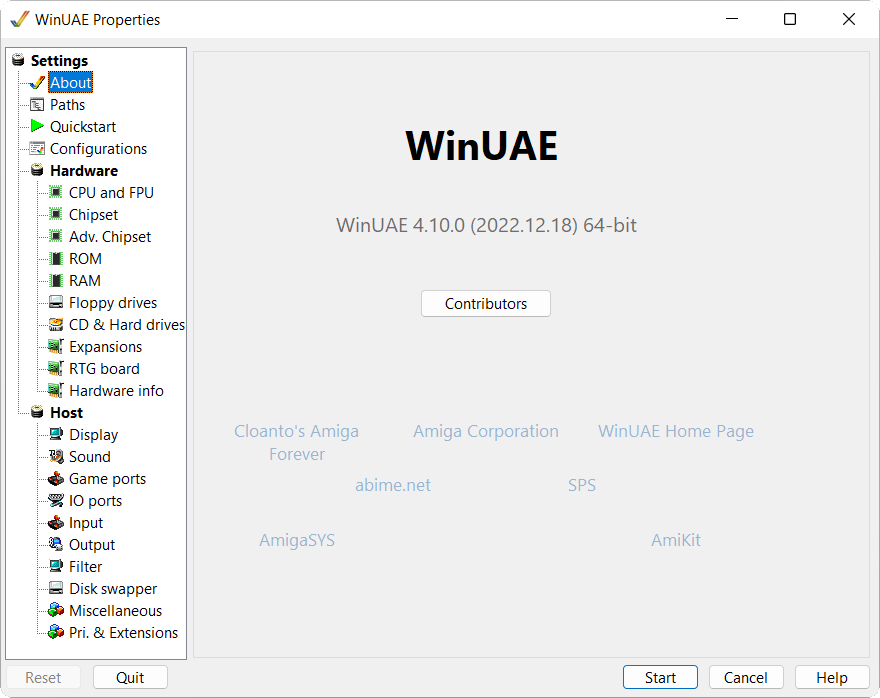Viewport: 880px width, 698px height.
Task: Click the Display monitor icon
Action: (56, 434)
